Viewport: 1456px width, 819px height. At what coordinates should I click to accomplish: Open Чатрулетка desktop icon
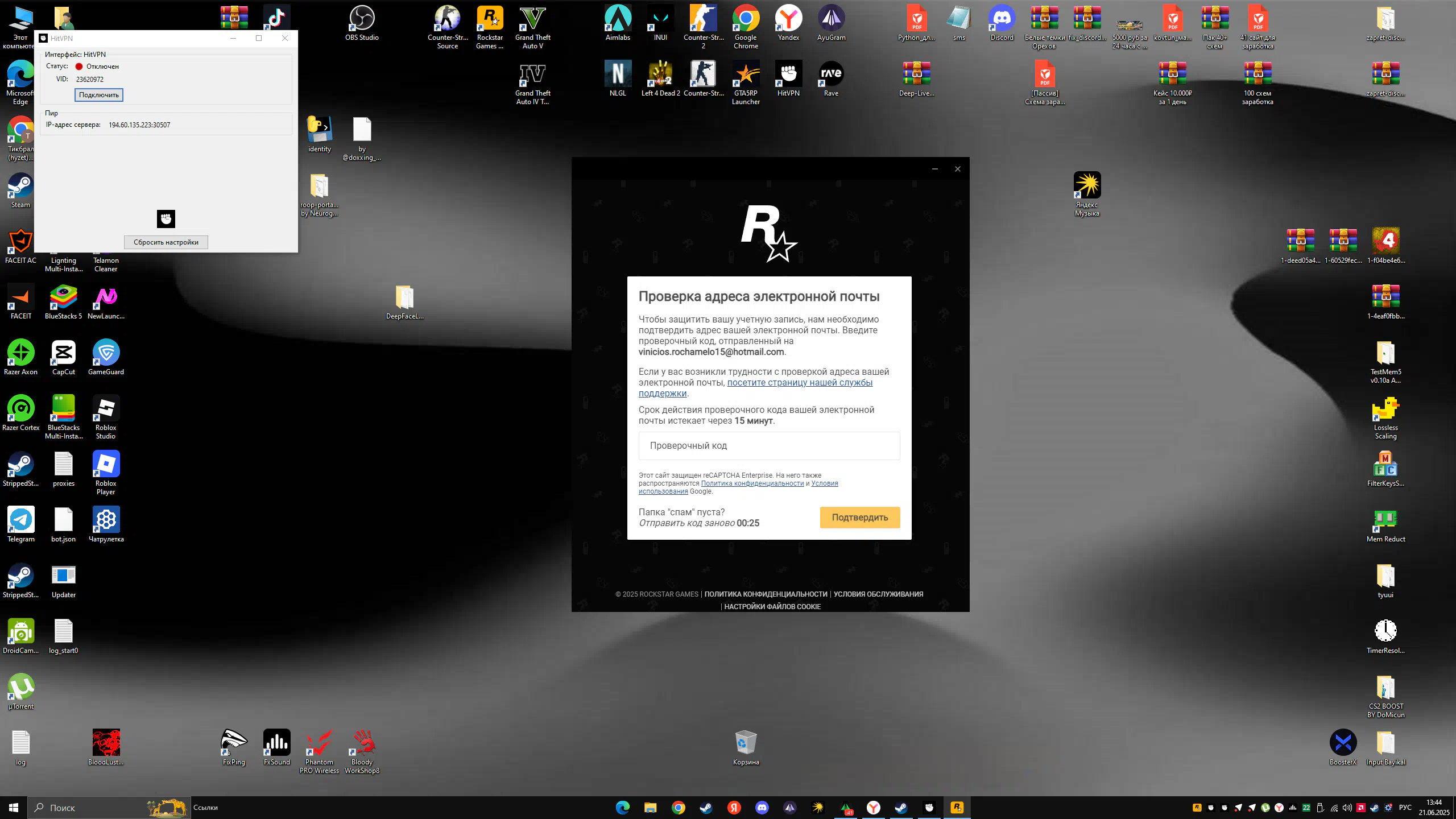(106, 525)
